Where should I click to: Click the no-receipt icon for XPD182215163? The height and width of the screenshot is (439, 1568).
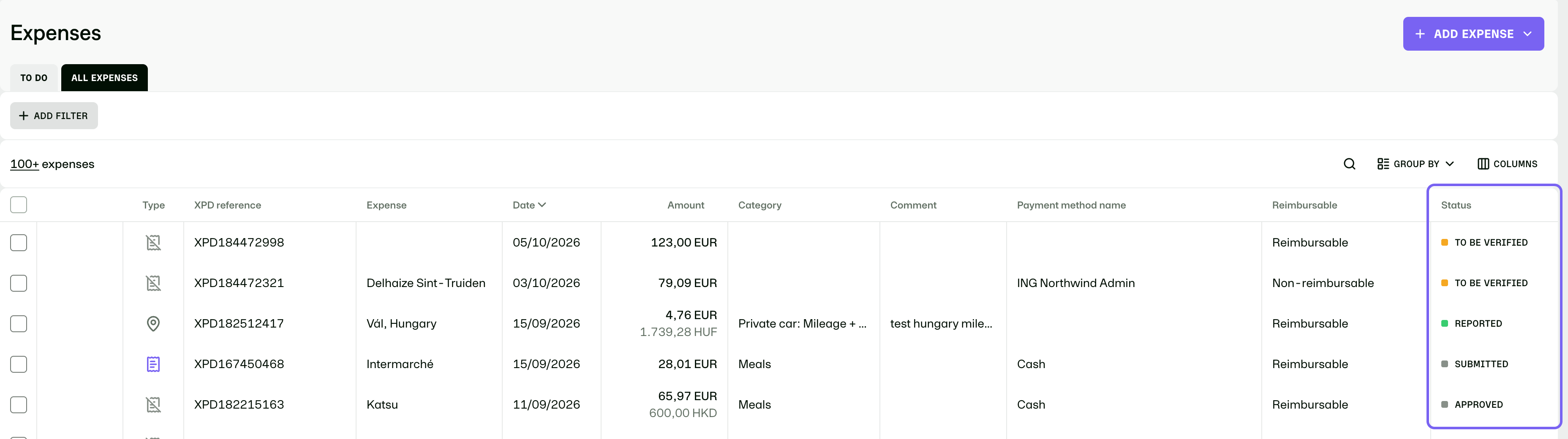pos(153,405)
